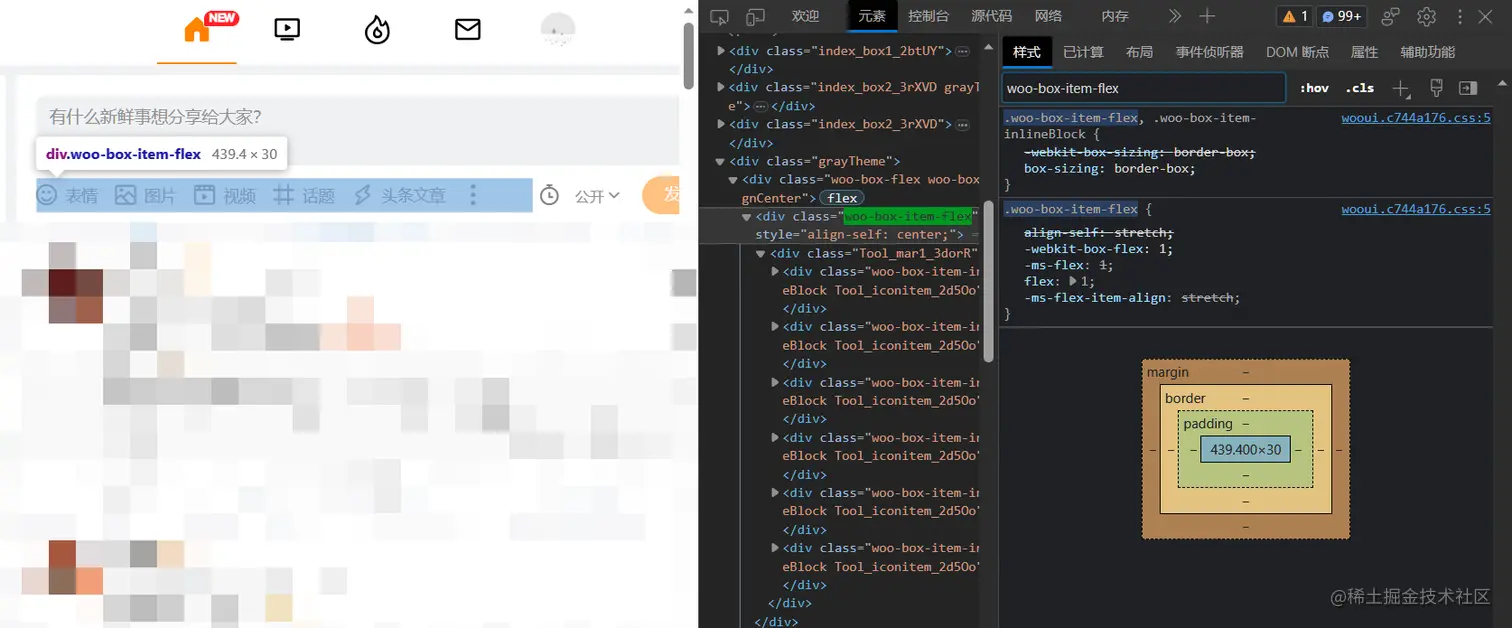Viewport: 1512px width, 628px height.
Task: Switch to the 布局 pane
Action: pyautogui.click(x=1139, y=52)
